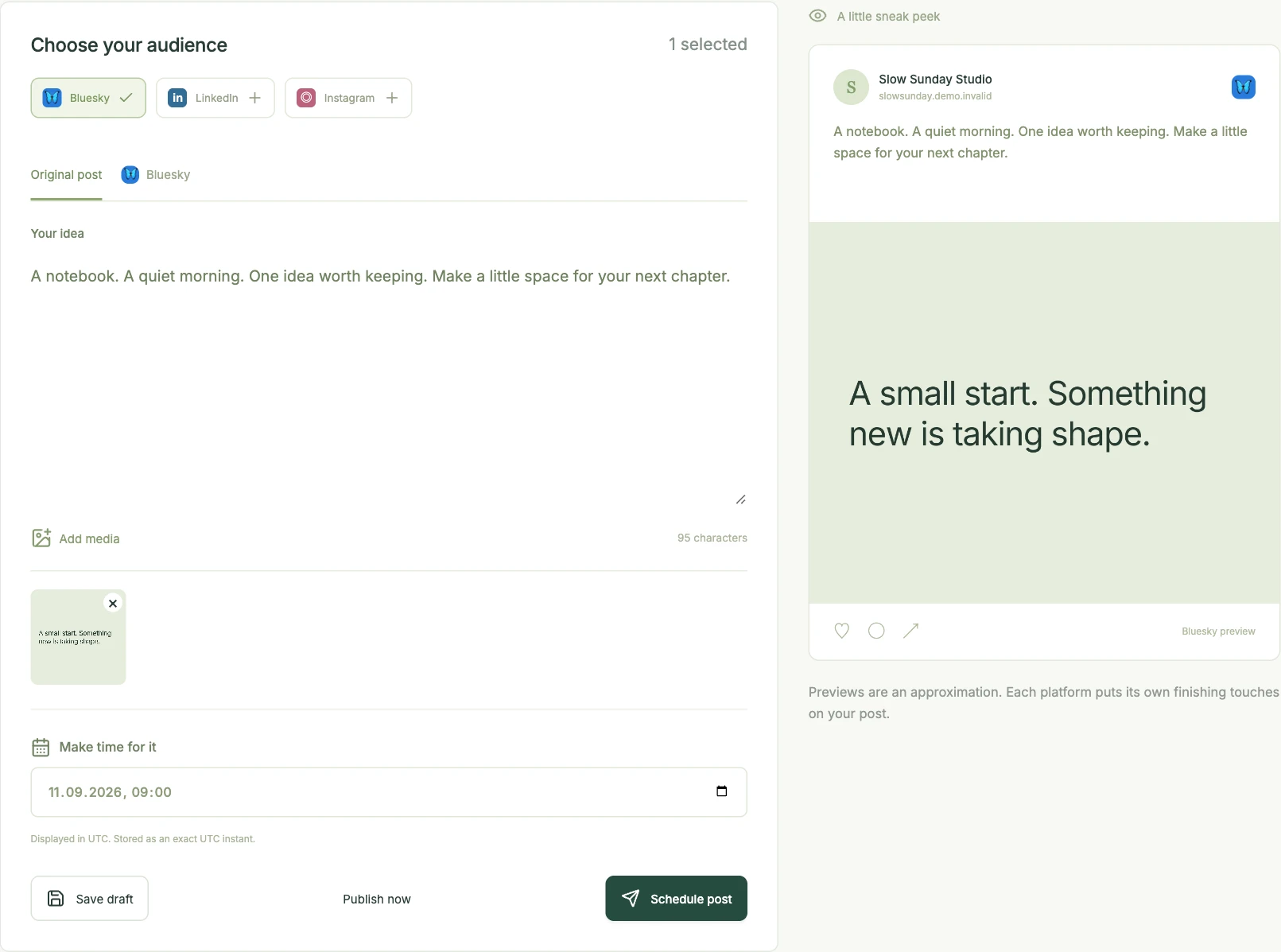1281x952 pixels.
Task: Deselect the Bluesky audience chip
Action: [x=88, y=98]
